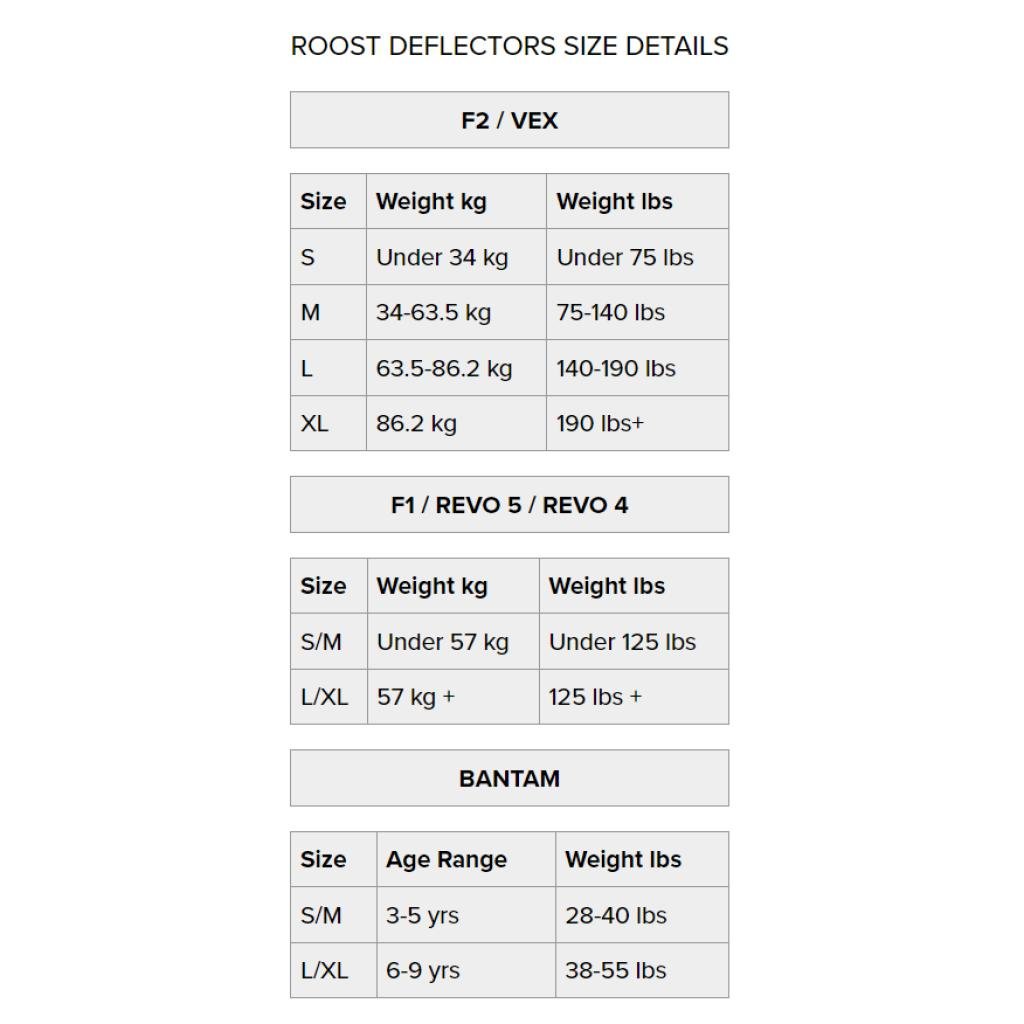The width and height of the screenshot is (1024, 1024).
Task: Click the F1 / REVO 5 / REVO 4 header
Action: coord(509,505)
